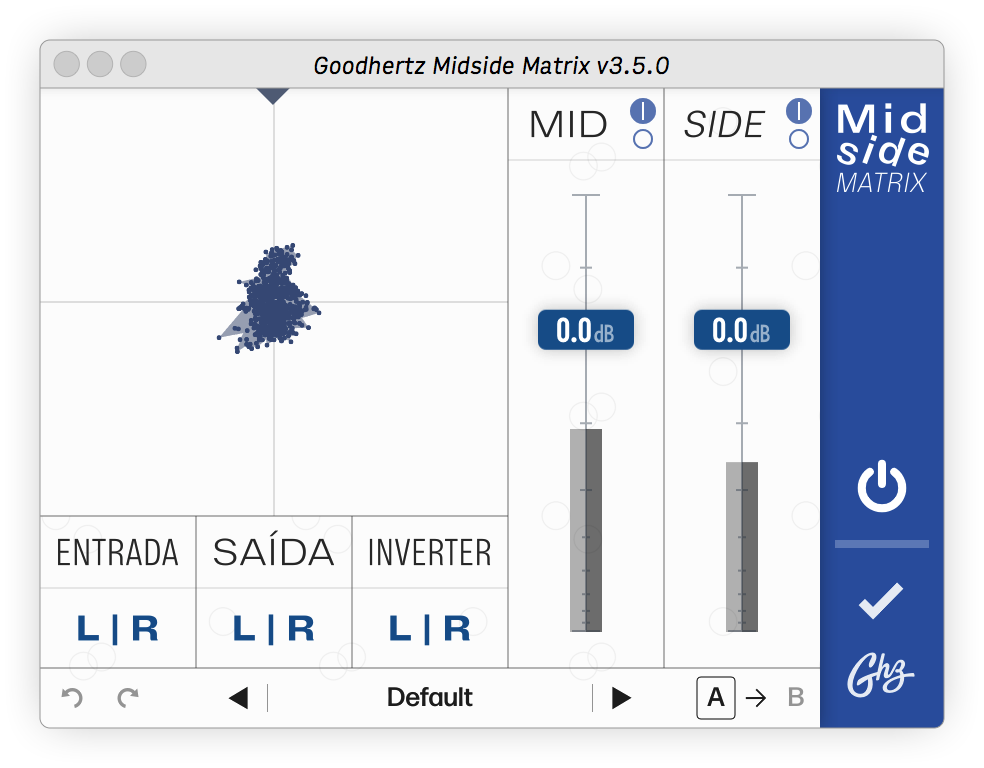Switch to the B preset slot
Image resolution: width=984 pixels, height=768 pixels.
coord(796,698)
